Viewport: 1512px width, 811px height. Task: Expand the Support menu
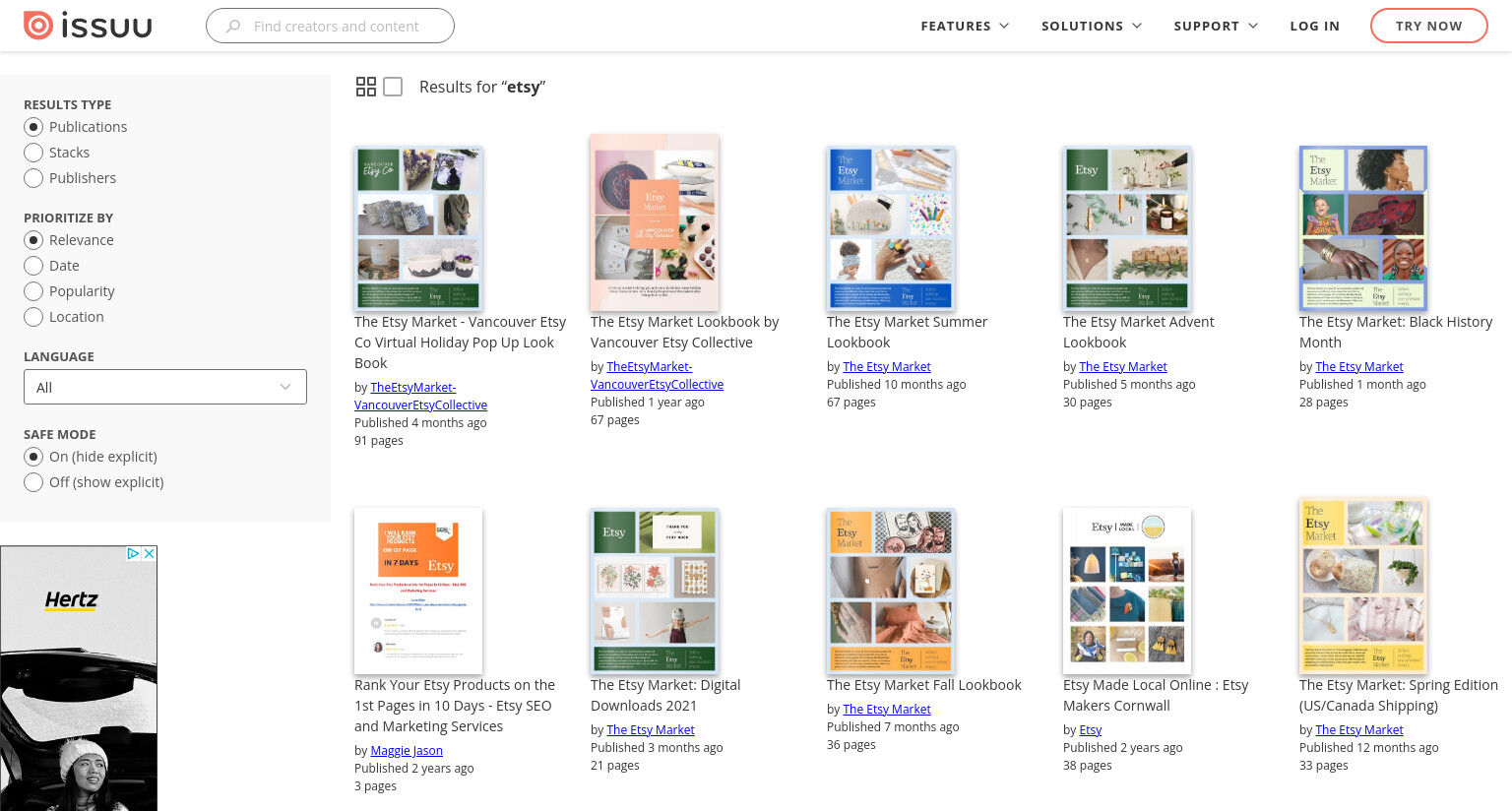click(1216, 27)
